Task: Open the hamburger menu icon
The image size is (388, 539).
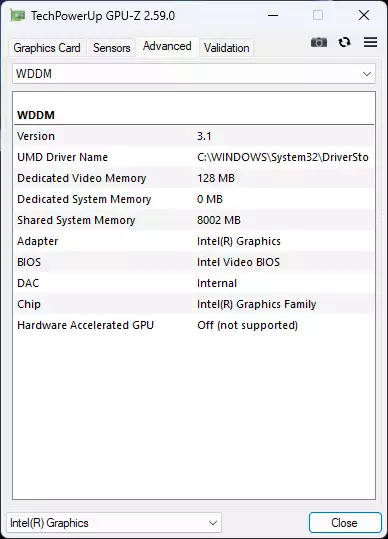Action: tap(370, 42)
